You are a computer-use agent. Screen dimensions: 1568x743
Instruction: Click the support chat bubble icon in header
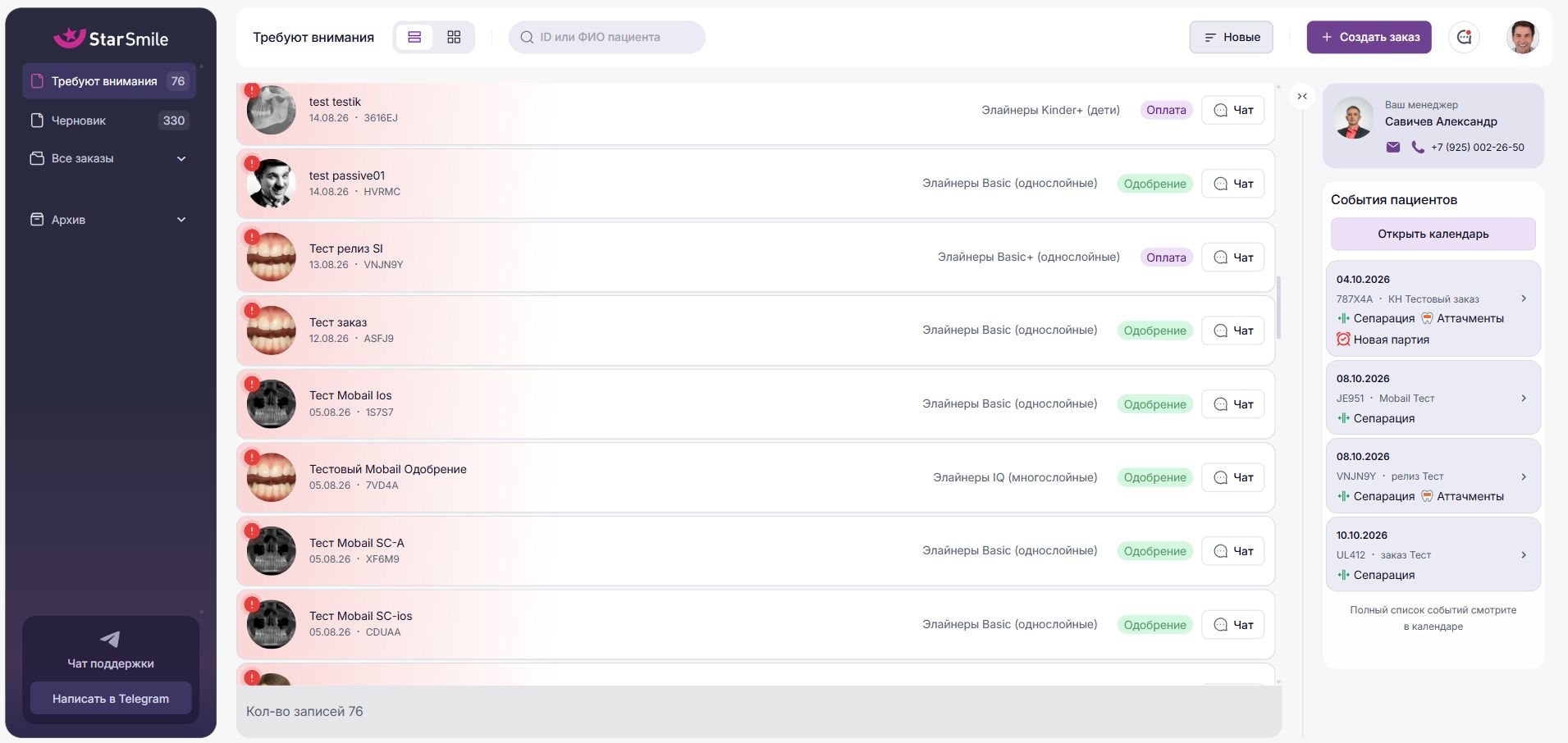click(x=1465, y=37)
